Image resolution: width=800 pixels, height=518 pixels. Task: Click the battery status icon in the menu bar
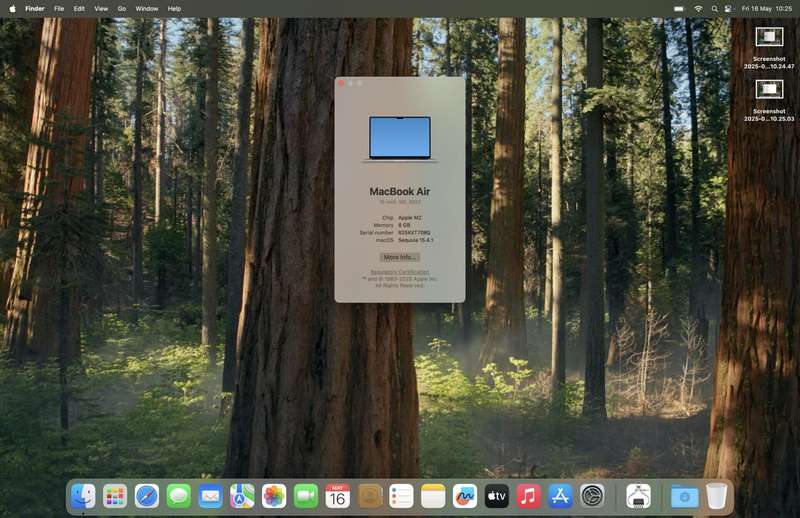coord(679,9)
